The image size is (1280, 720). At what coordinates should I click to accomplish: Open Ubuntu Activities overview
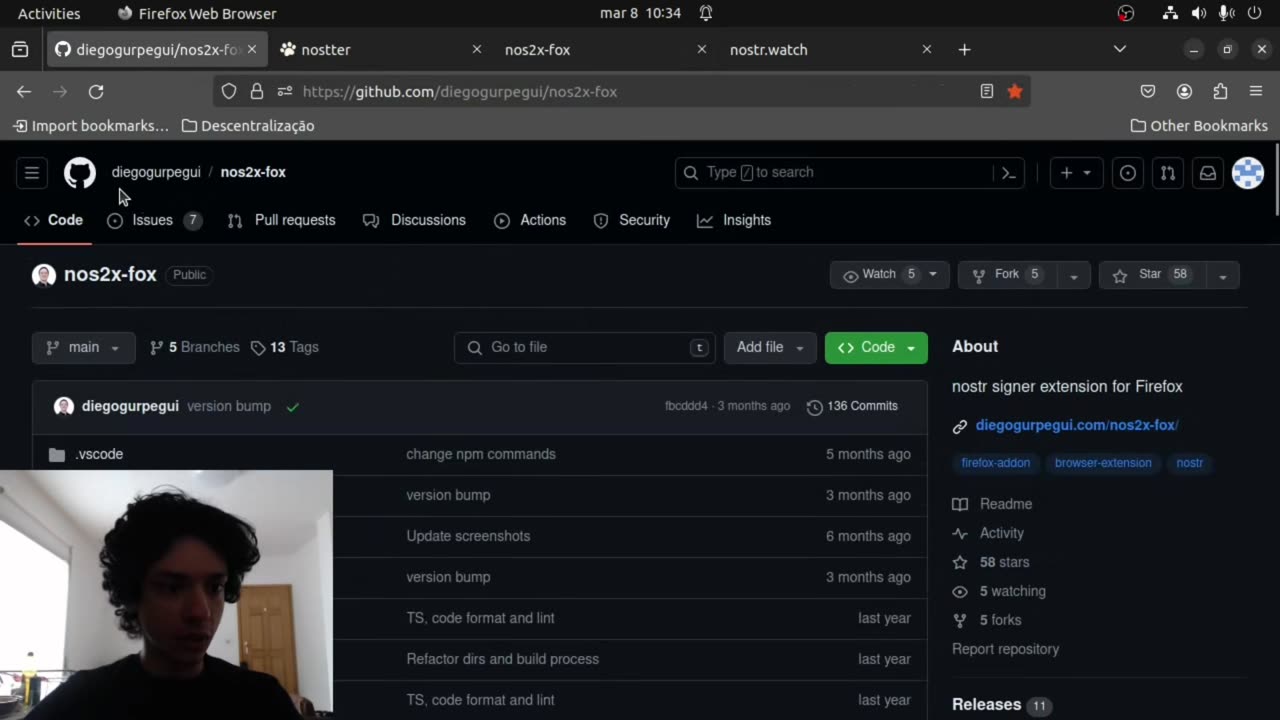tap(49, 13)
